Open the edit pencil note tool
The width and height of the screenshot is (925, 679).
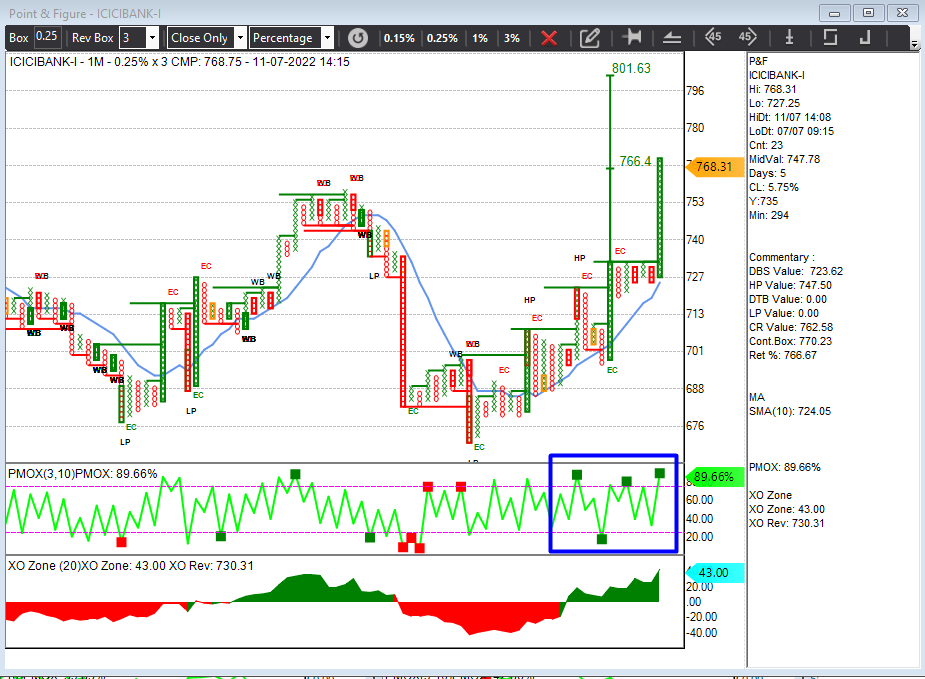coord(589,38)
